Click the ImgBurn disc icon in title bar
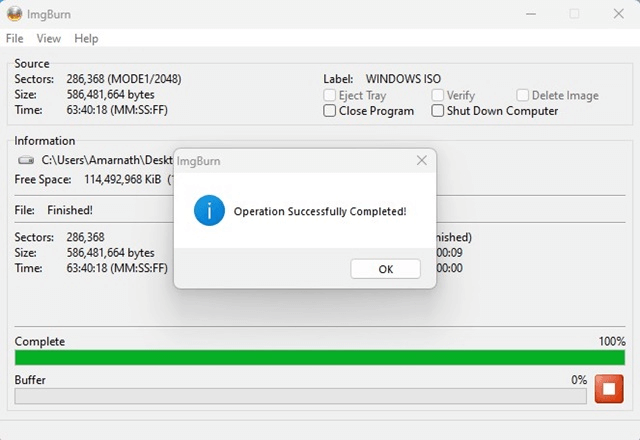The width and height of the screenshot is (640, 440). (x=14, y=14)
